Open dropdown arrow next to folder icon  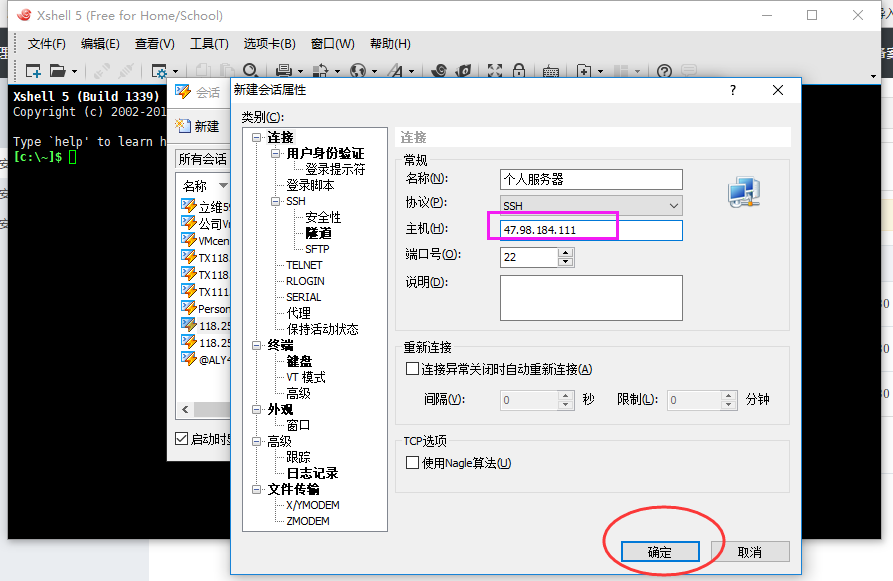75,72
